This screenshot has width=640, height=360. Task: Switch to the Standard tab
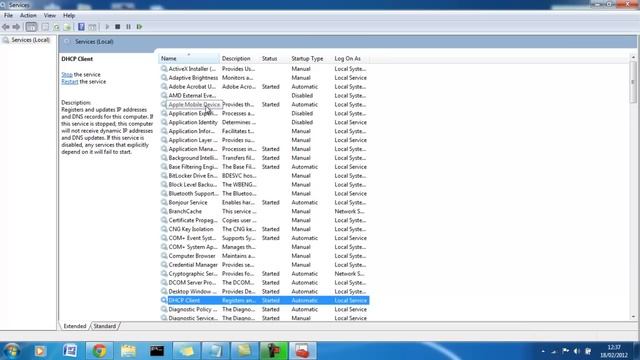[104, 326]
